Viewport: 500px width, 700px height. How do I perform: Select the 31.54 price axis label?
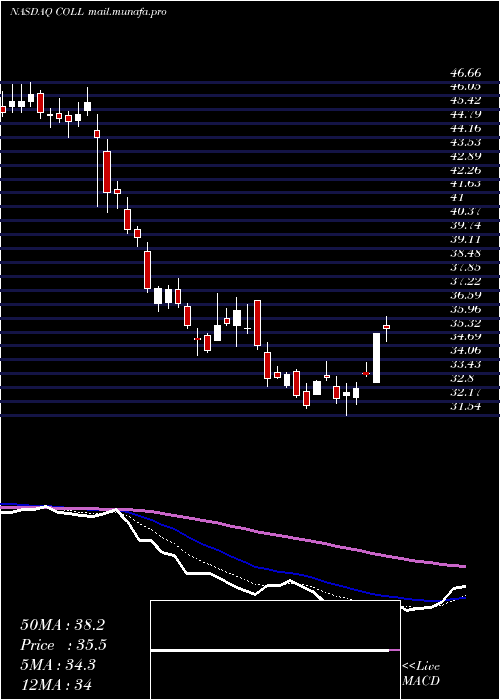point(465,406)
